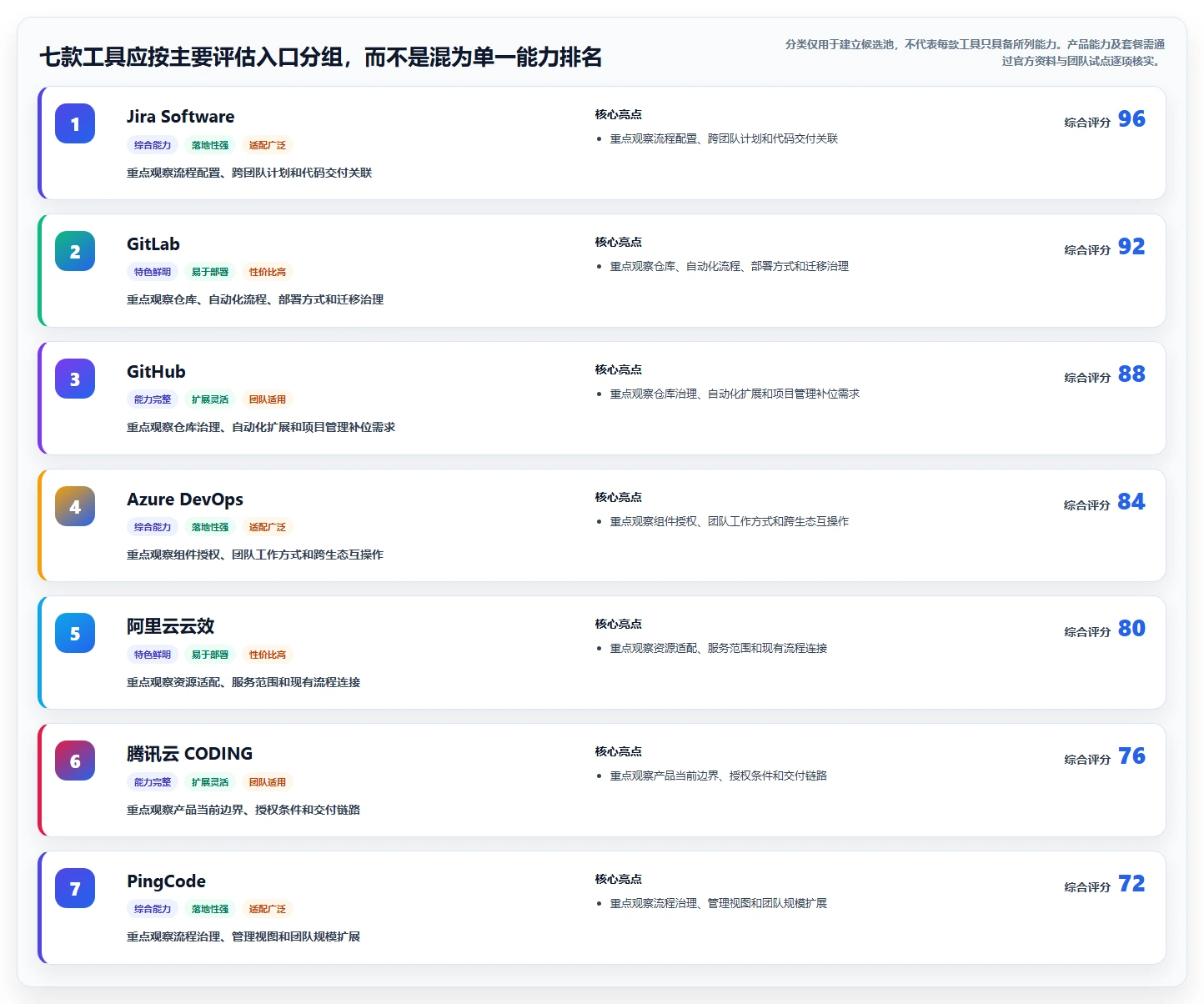Choose the 团队适用 tag under 腾讯云 CODING
The height and width of the screenshot is (1004, 1204).
coord(268,782)
